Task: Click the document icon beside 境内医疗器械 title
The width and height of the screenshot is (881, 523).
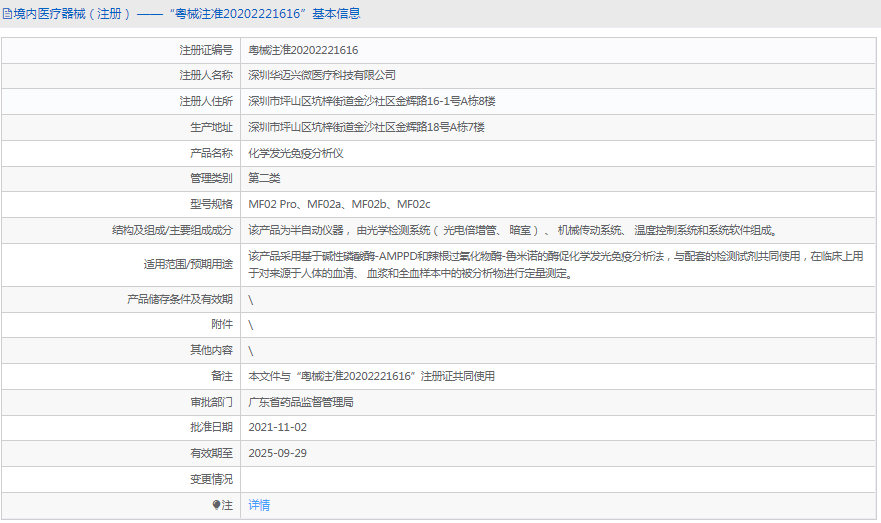Action: (x=7, y=14)
